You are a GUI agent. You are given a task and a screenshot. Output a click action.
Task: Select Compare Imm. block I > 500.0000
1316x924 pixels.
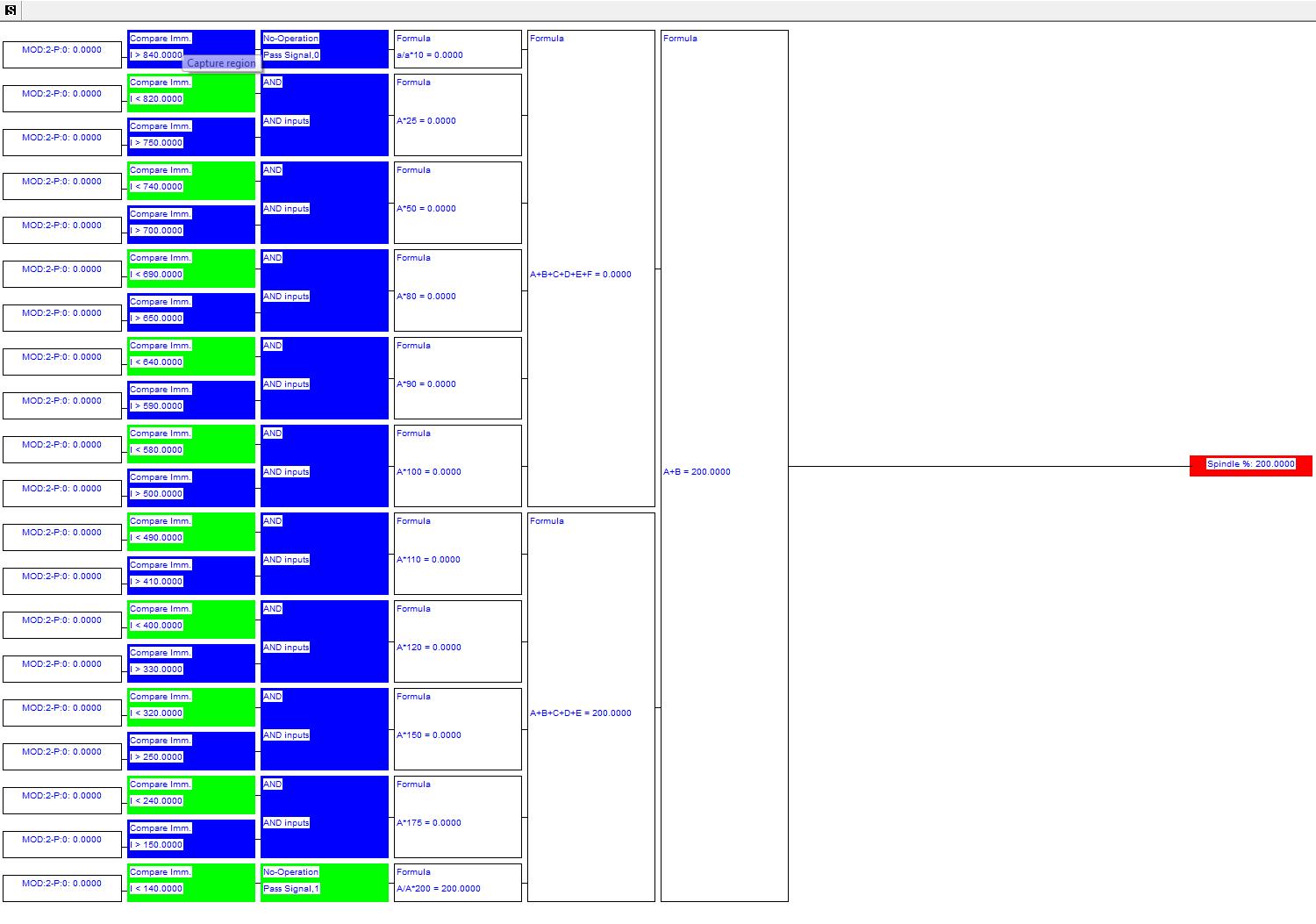[191, 488]
